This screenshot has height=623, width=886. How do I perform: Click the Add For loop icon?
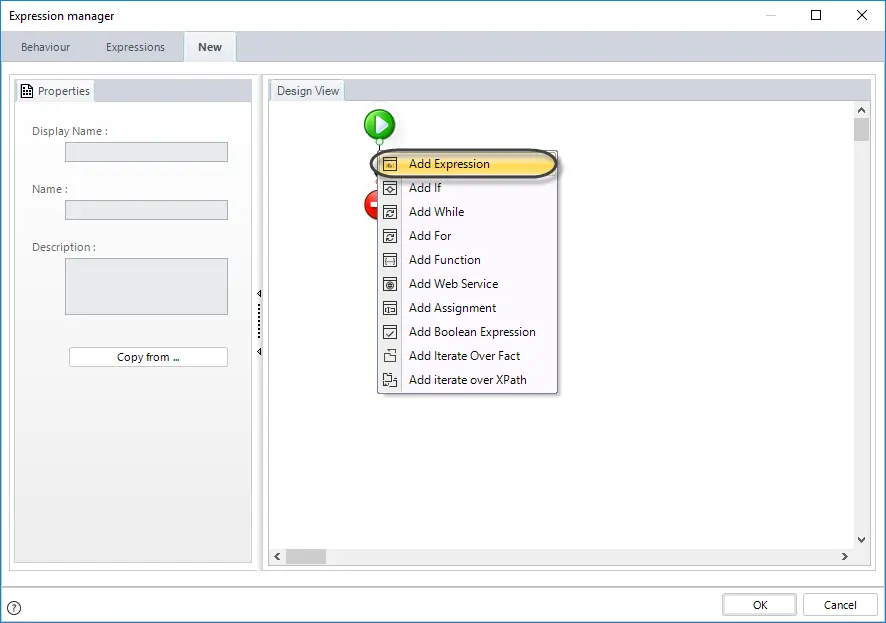point(390,236)
